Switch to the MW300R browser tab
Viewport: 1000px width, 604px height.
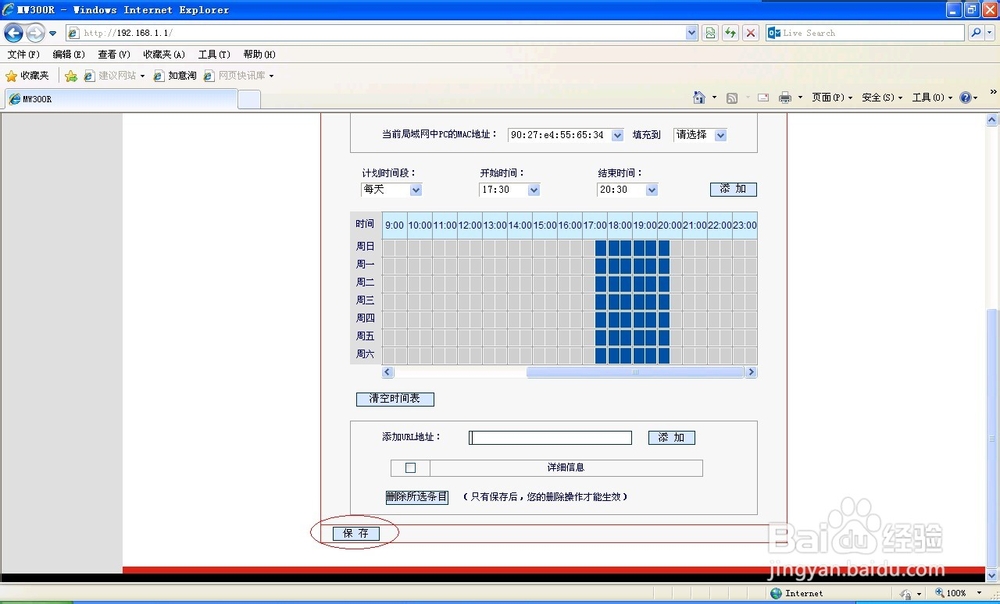(40, 98)
